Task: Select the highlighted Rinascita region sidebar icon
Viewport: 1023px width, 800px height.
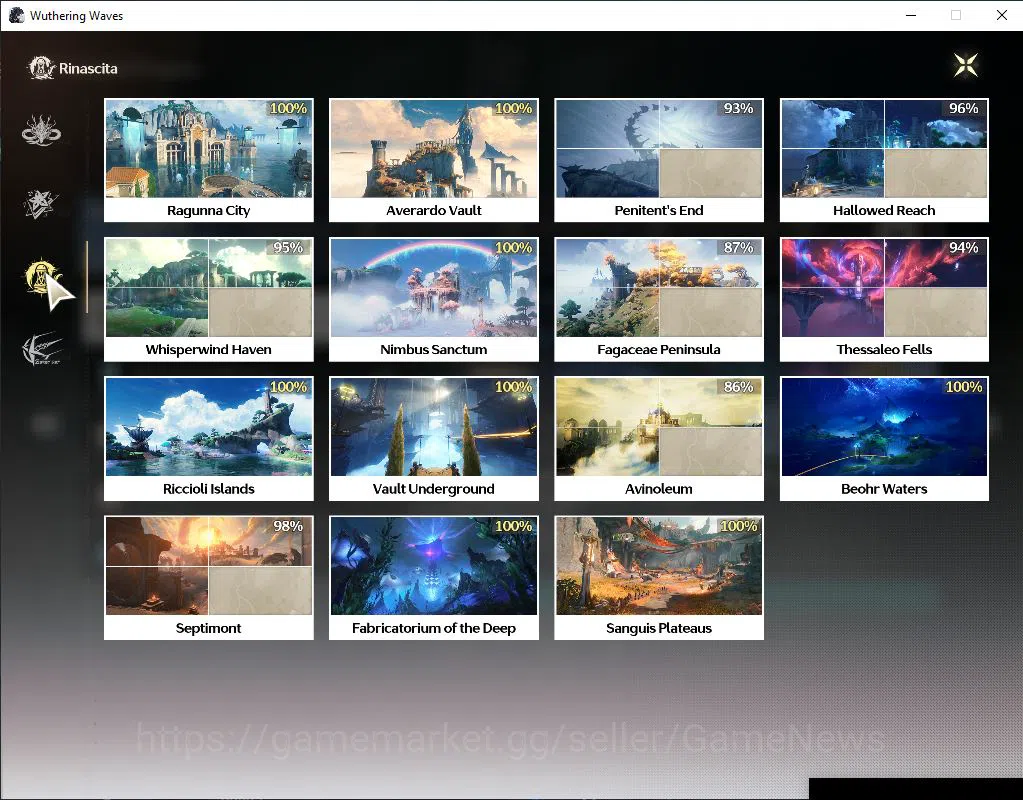Action: click(41, 277)
